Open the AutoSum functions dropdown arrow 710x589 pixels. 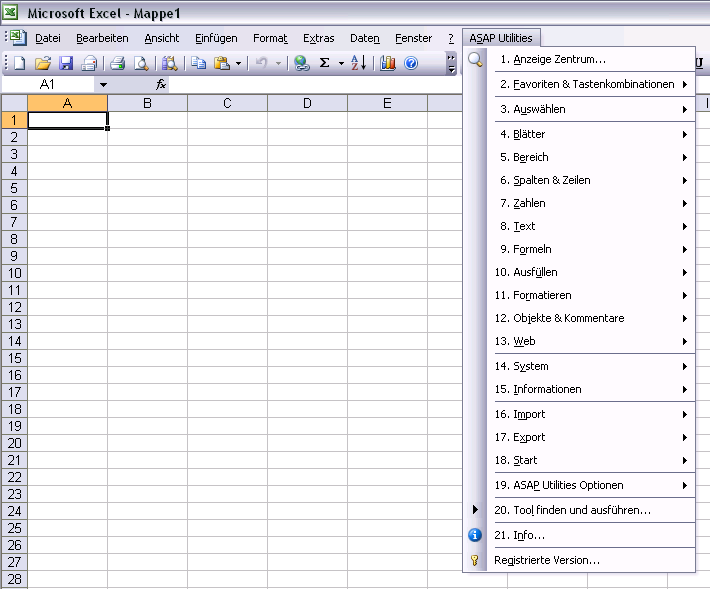pos(341,63)
